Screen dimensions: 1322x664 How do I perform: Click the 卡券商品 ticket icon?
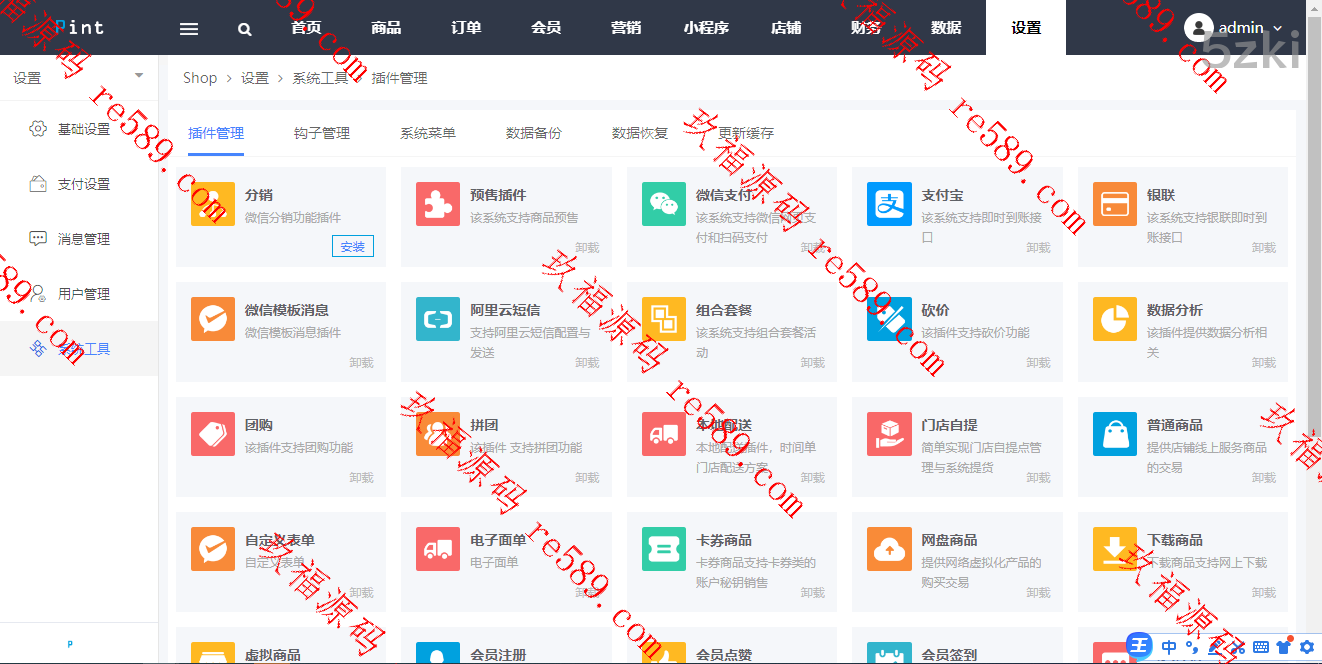[664, 549]
